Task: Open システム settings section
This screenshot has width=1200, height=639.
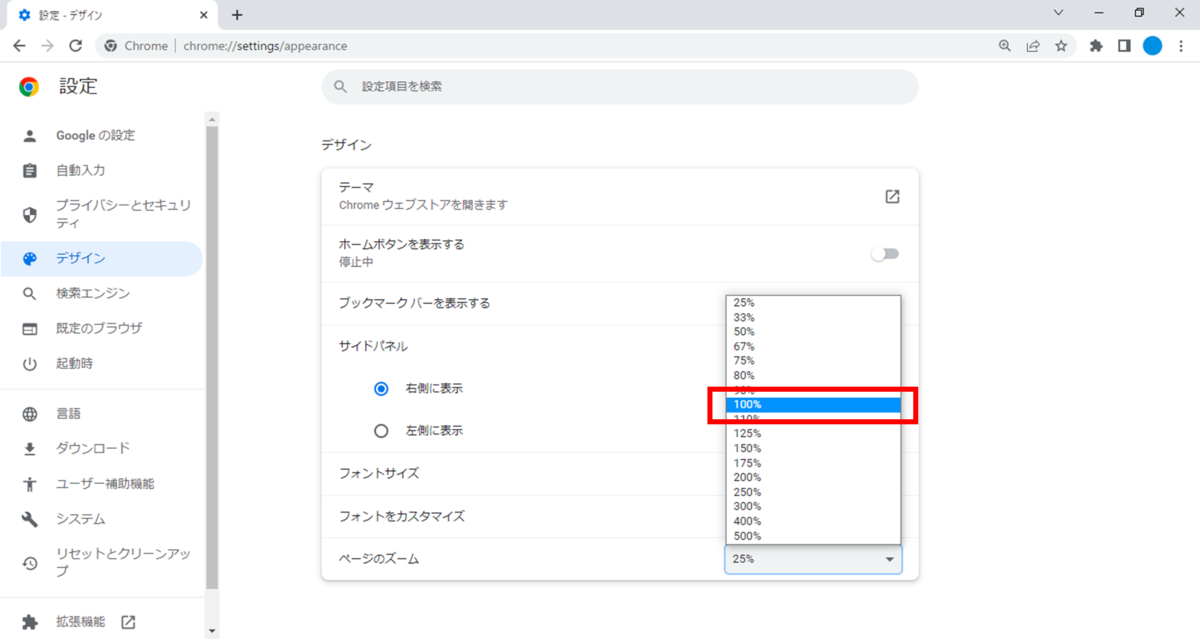Action: click(x=102, y=519)
